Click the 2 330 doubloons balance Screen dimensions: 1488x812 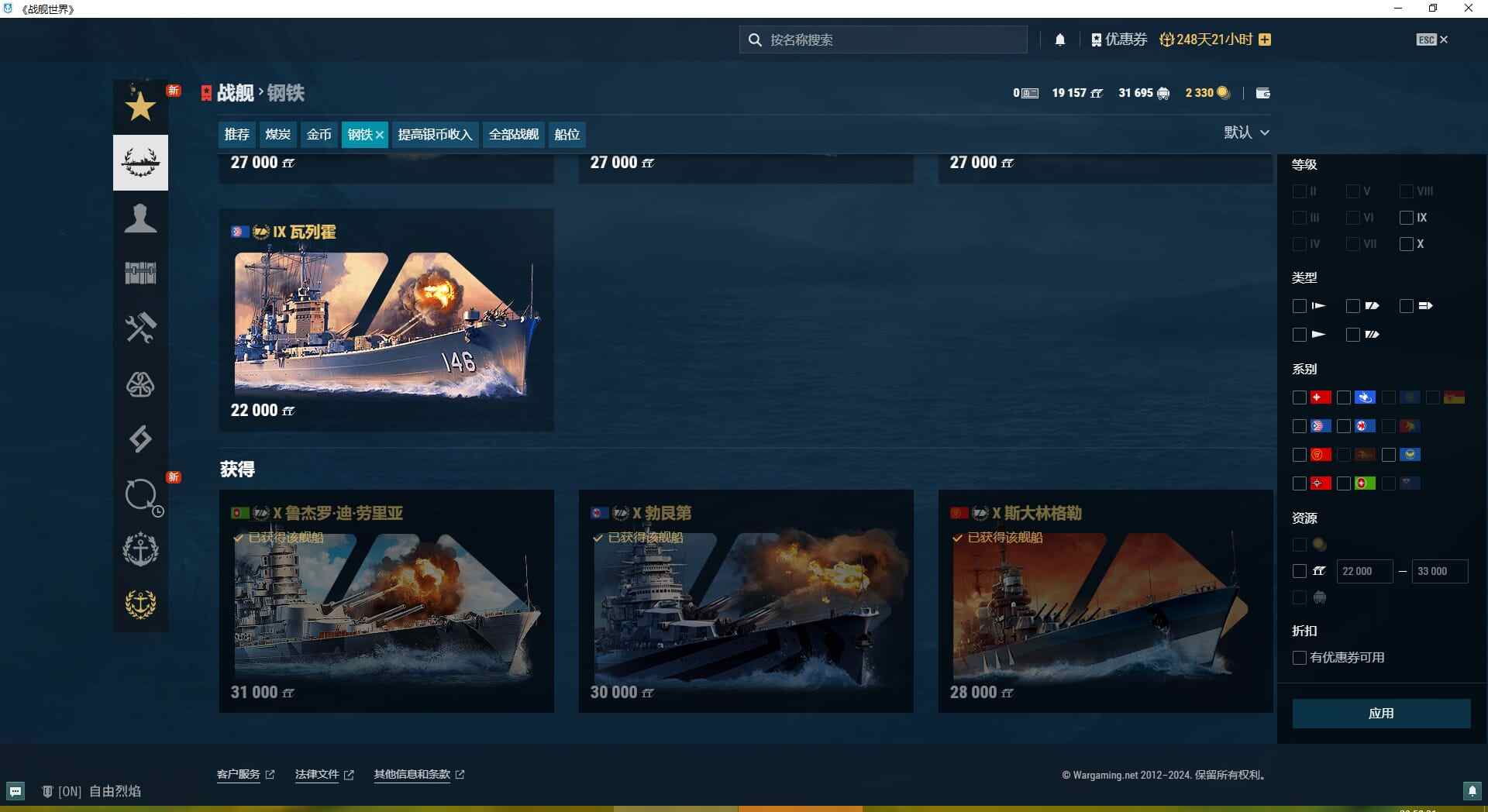[x=1207, y=93]
